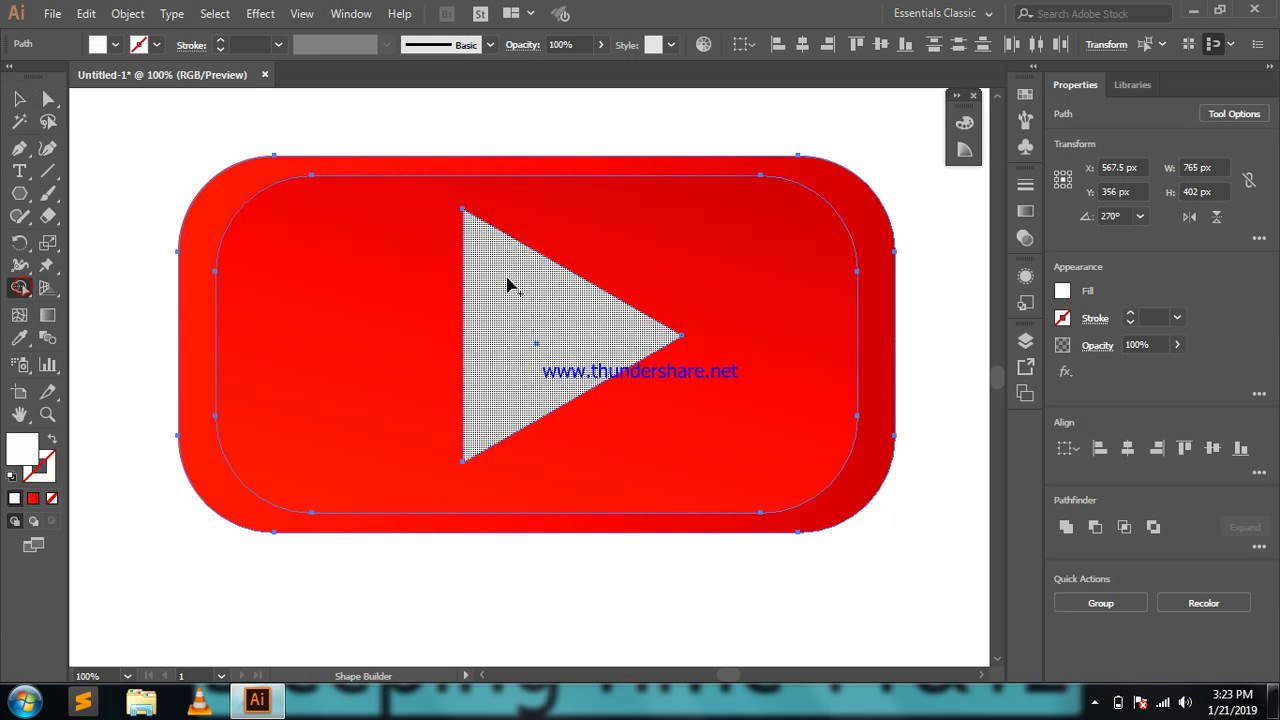
Task: Choose the Type tool
Action: click(x=19, y=171)
